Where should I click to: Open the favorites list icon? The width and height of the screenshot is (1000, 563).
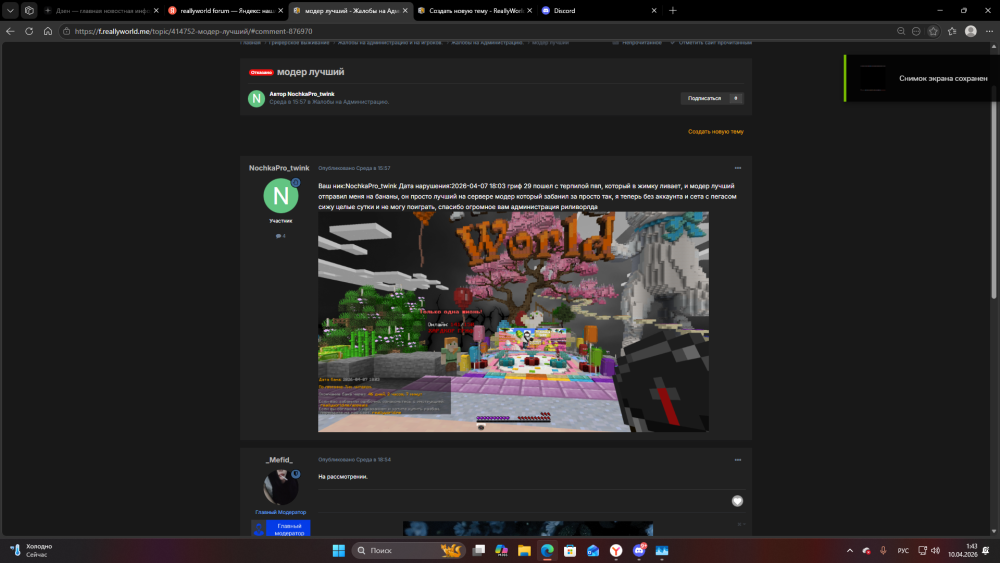coord(952,31)
